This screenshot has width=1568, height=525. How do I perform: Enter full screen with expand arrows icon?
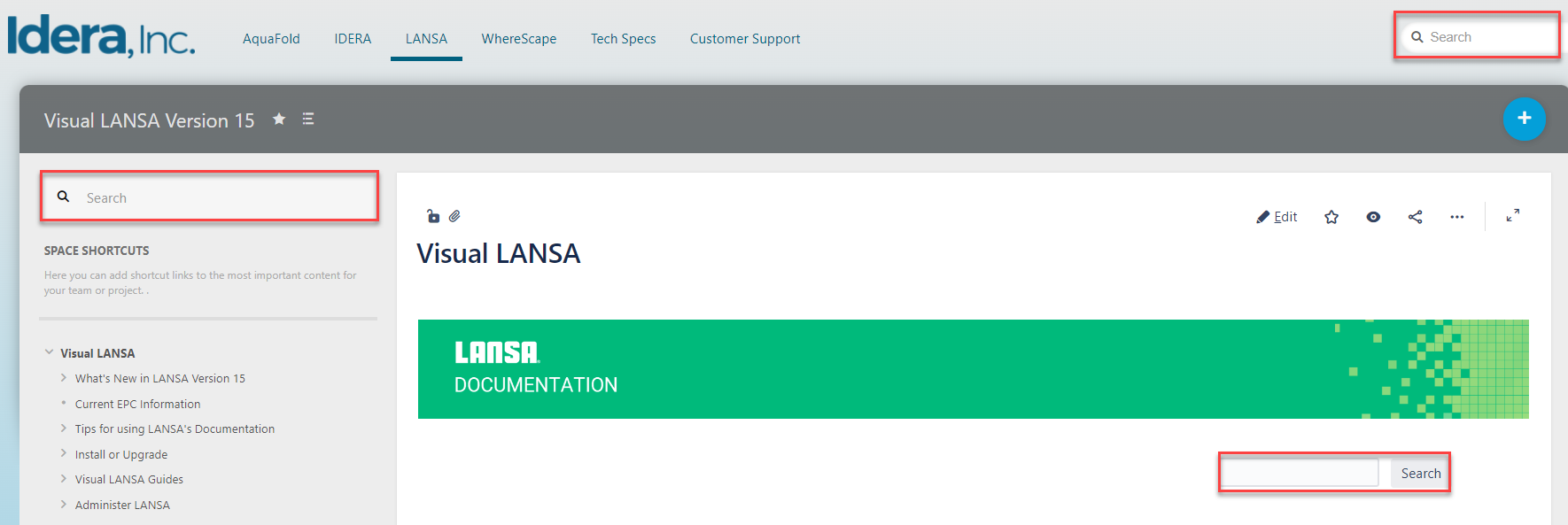[x=1513, y=215]
